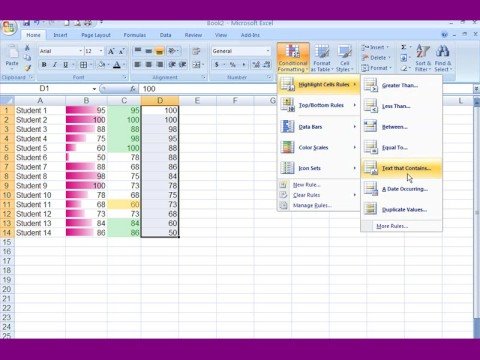Click the Orientation icon
Viewport: 480px width, 360px height.
pos(173,51)
